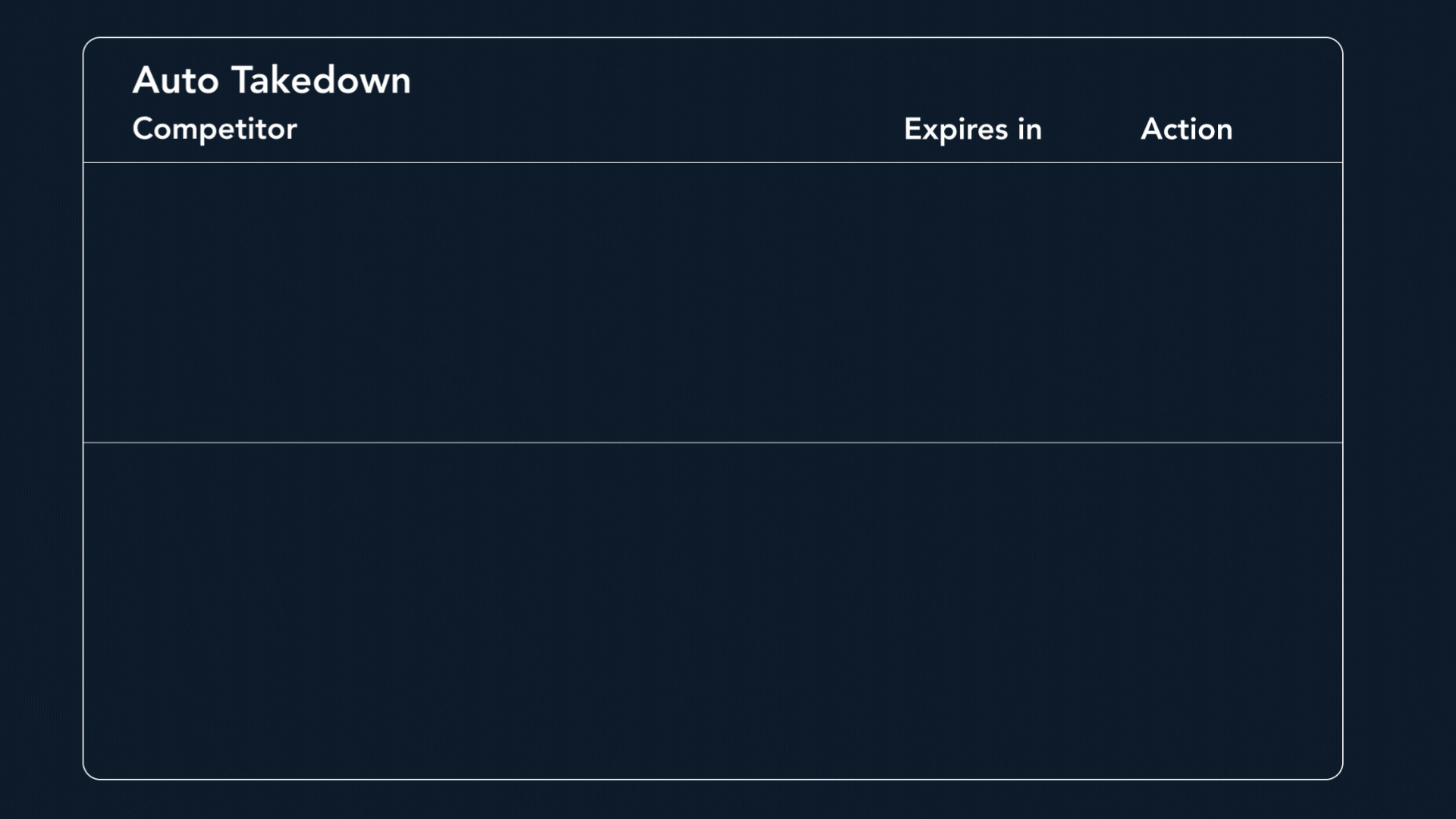Click the Action column header
The width and height of the screenshot is (1456, 819).
[x=1186, y=129]
